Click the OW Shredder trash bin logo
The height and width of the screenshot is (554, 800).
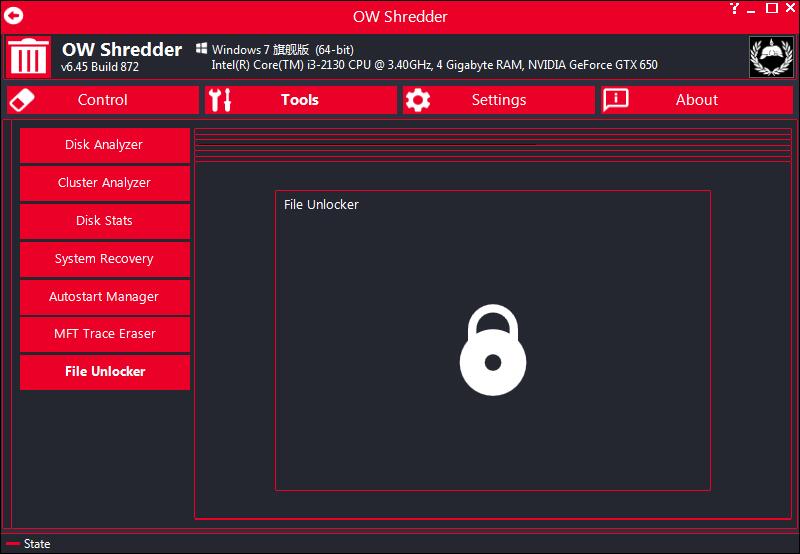(x=29, y=57)
